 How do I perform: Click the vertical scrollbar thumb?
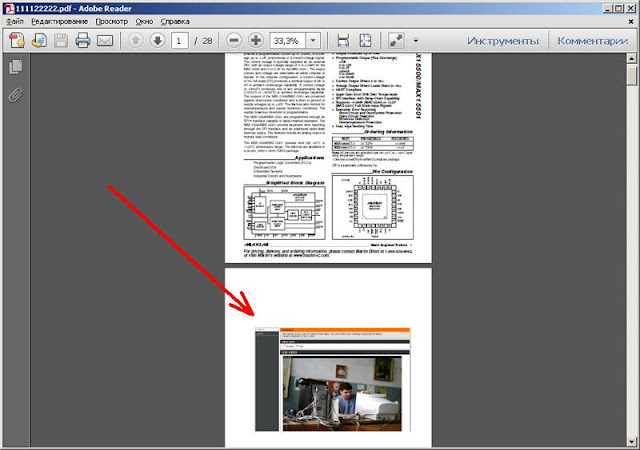(x=631, y=75)
